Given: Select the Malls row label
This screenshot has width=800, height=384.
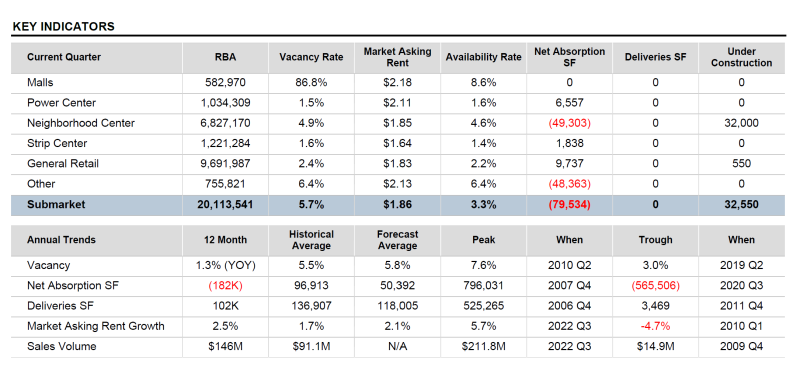Looking at the screenshot, I should click(40, 83).
